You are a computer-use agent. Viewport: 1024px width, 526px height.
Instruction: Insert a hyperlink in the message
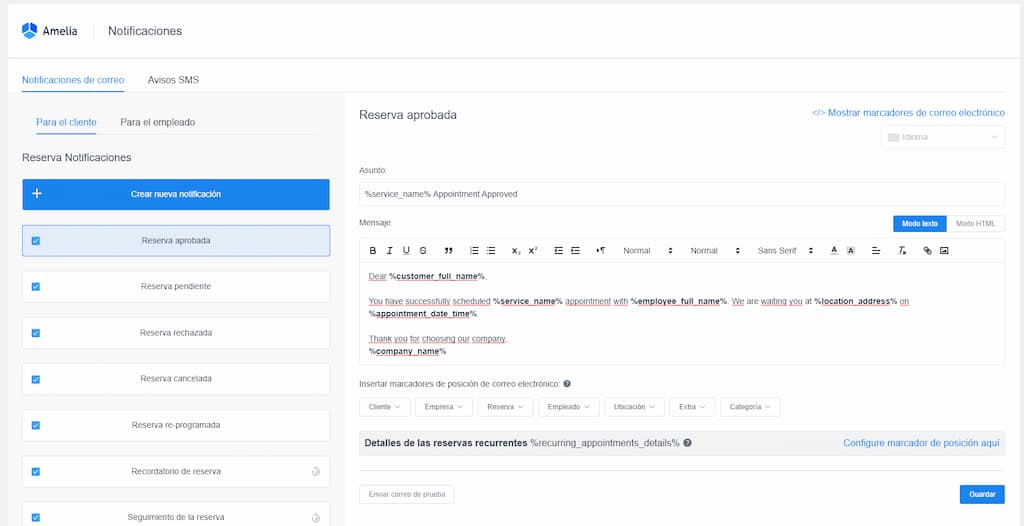click(x=927, y=250)
